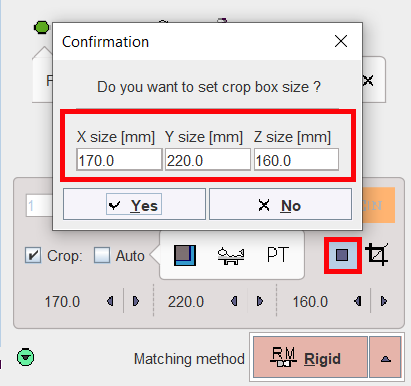The image size is (411, 386).
Task: Decline with the No button
Action: 280,204
